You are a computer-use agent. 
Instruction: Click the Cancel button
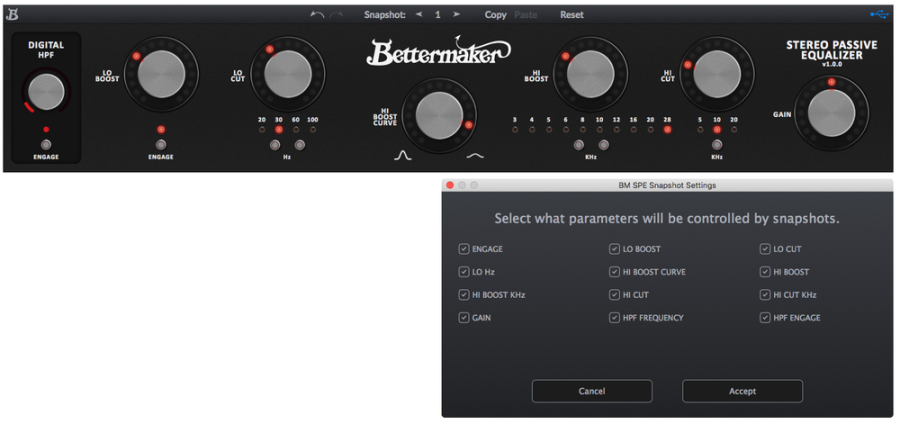click(x=592, y=391)
